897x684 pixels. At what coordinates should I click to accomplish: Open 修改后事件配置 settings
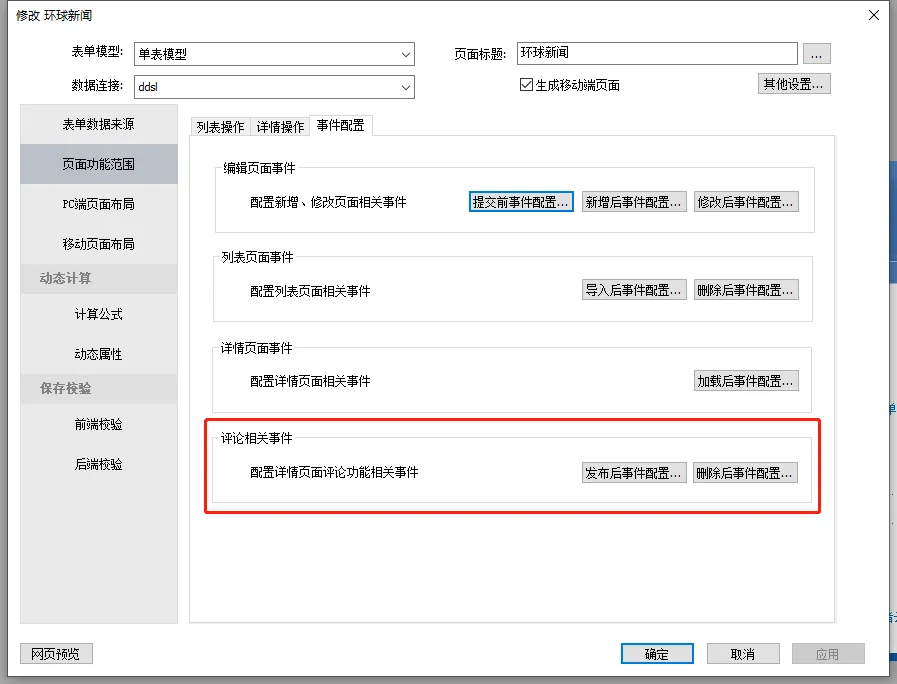[746, 202]
